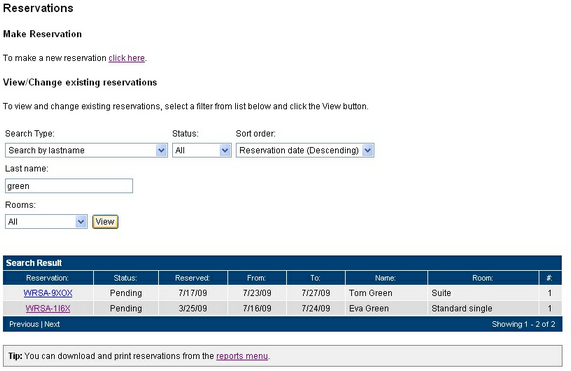Click the "Showing 1 - 2 of 2" text
571x371 pixels.
[523, 324]
